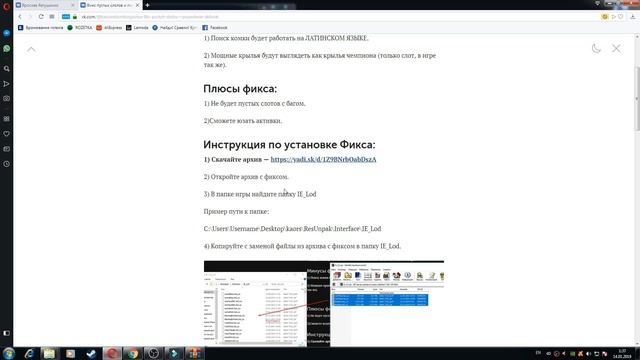Viewport: 640px width, 360px height.
Task: Open the system tray clock
Action: click(622, 354)
